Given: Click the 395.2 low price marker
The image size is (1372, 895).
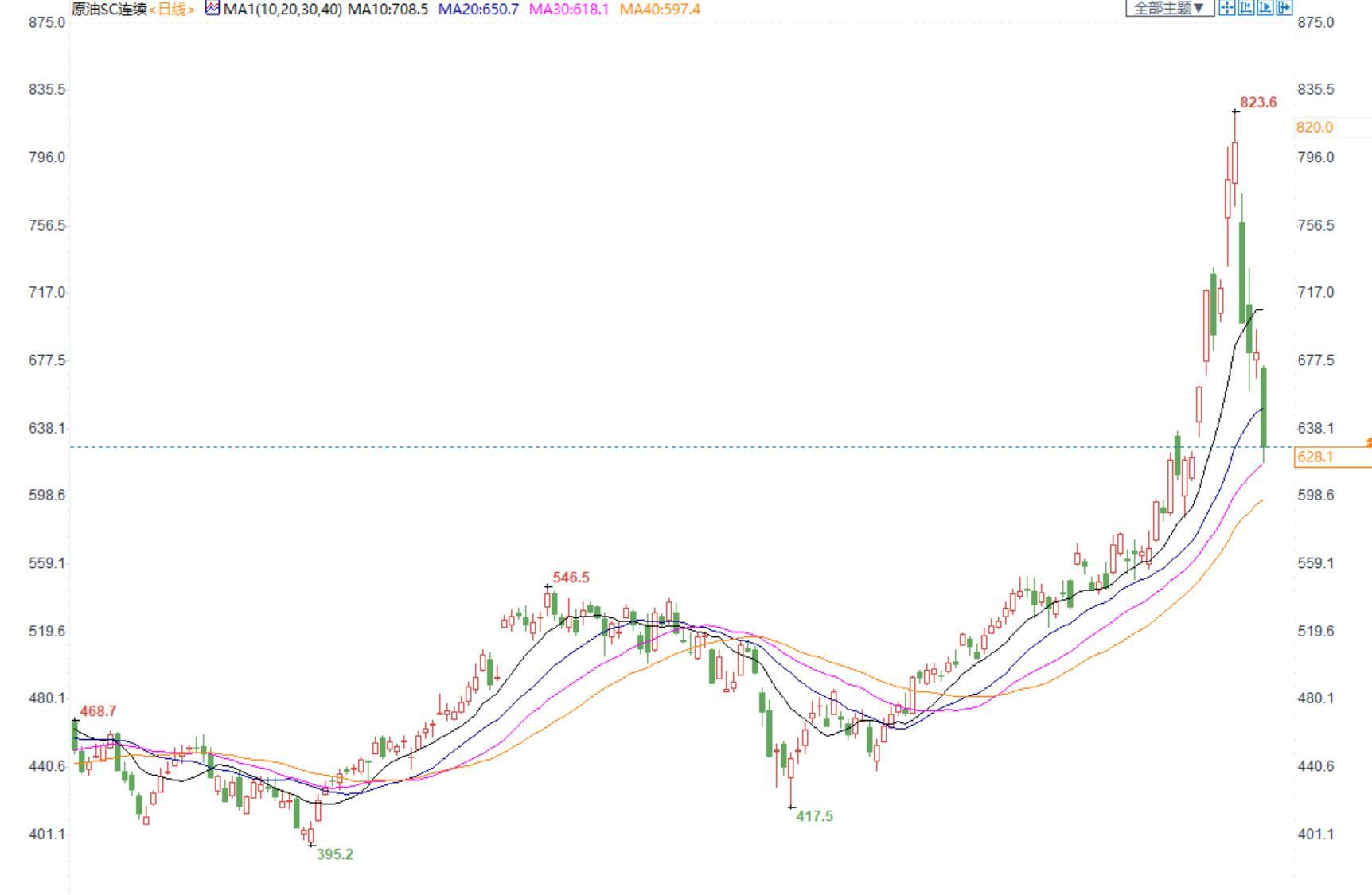Looking at the screenshot, I should (334, 854).
